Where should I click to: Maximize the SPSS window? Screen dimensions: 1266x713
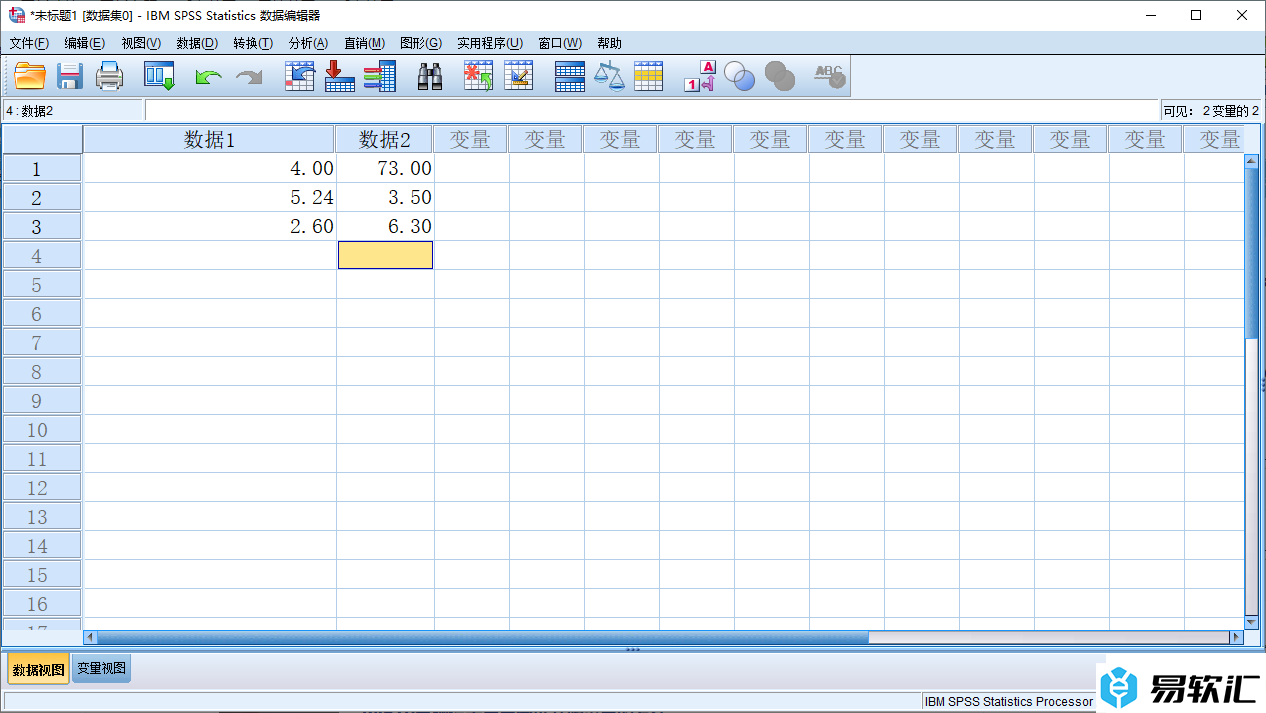(x=1196, y=15)
